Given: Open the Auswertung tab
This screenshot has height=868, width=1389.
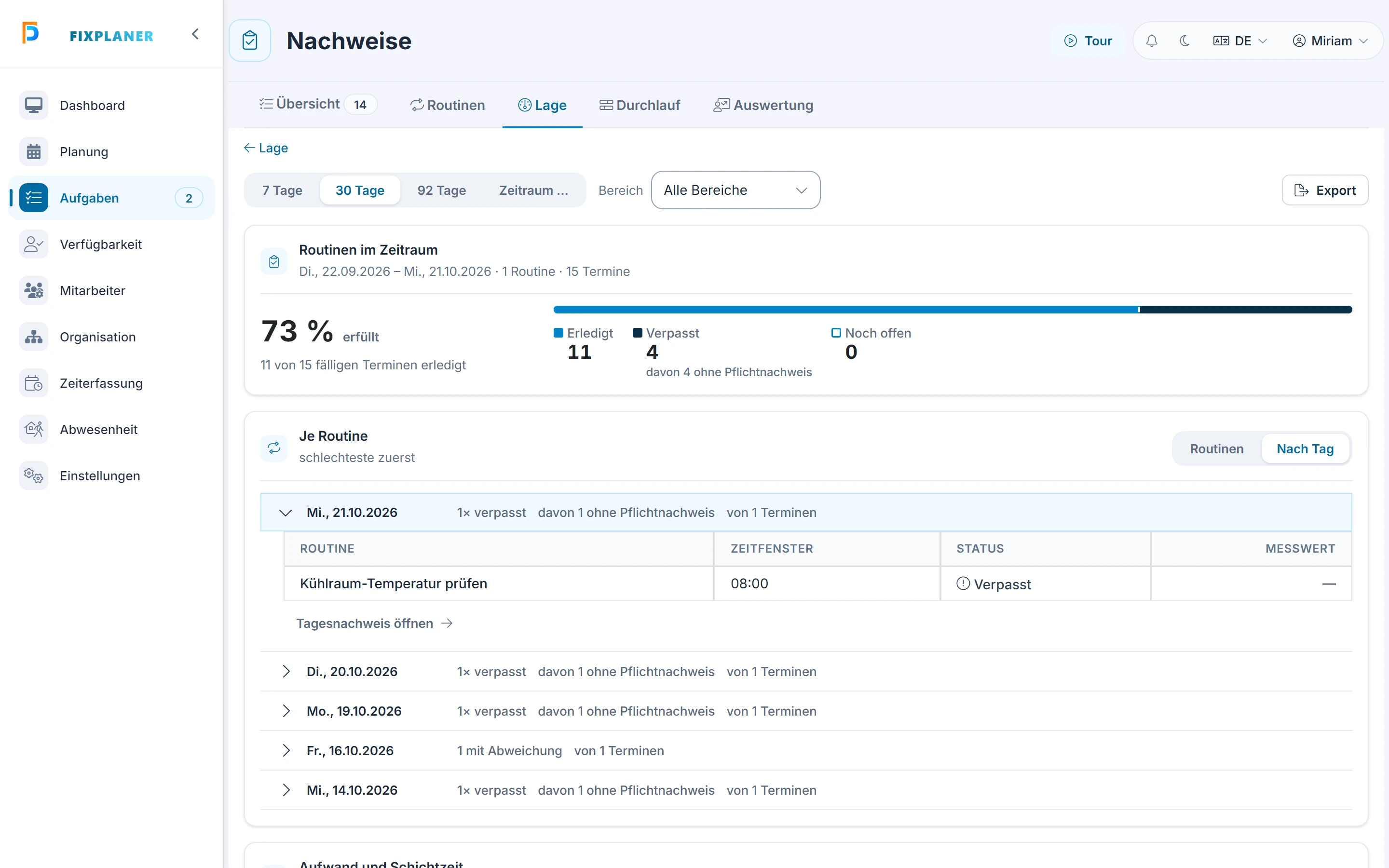Looking at the screenshot, I should point(763,105).
